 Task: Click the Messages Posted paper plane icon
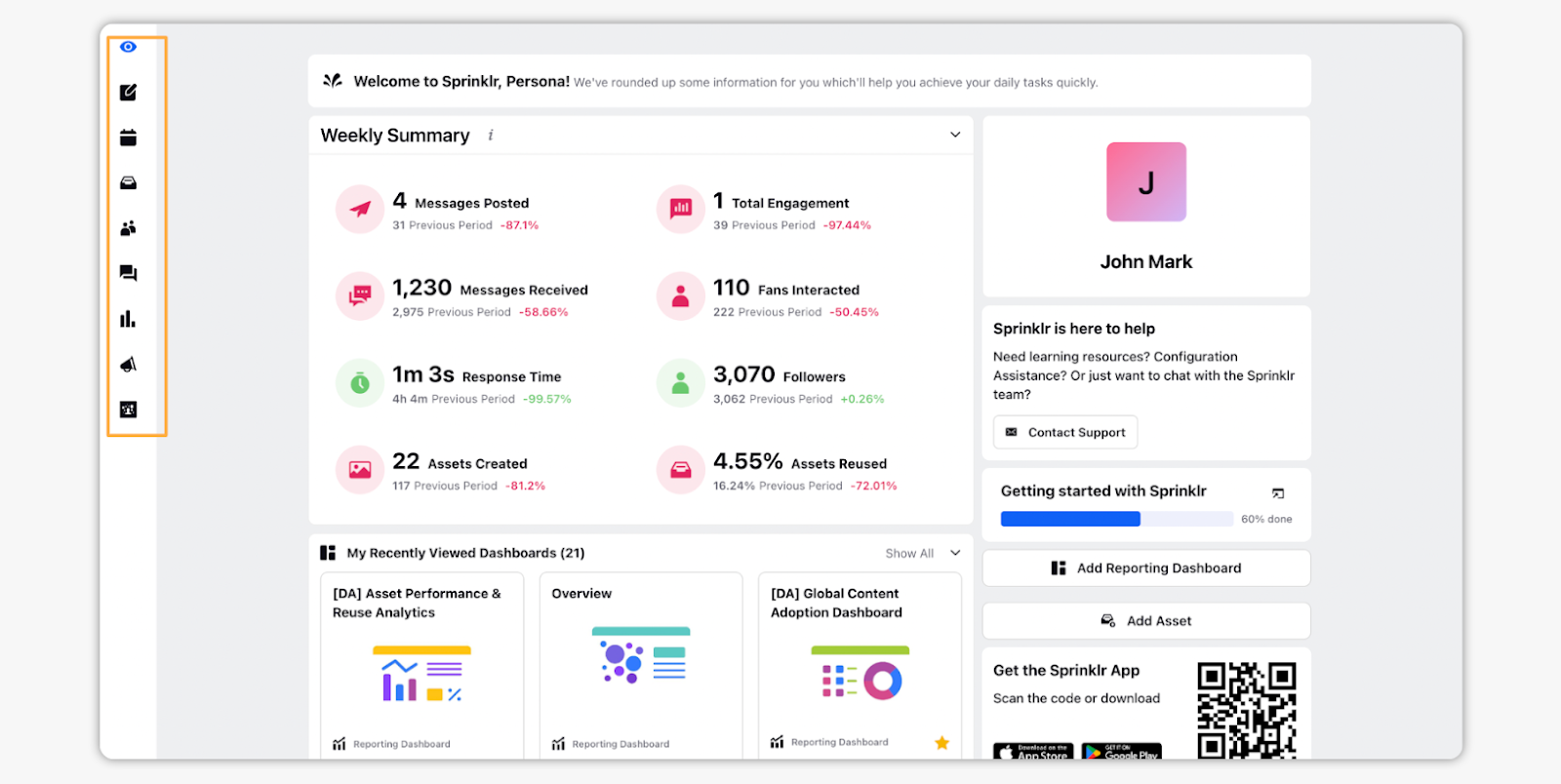tap(360, 209)
